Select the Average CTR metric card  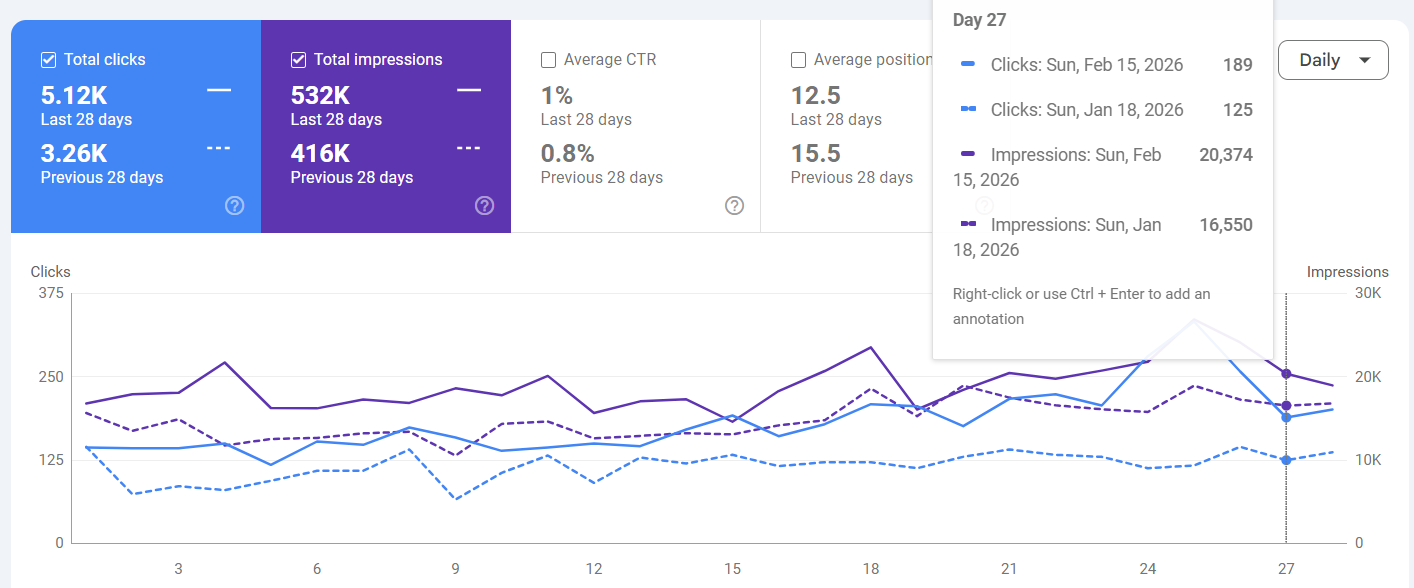click(x=635, y=130)
